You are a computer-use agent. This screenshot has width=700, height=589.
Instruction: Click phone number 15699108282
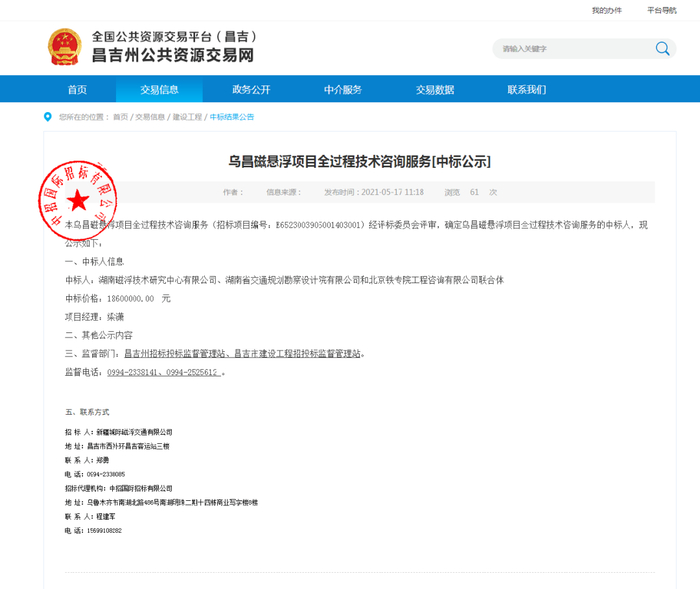(104, 531)
